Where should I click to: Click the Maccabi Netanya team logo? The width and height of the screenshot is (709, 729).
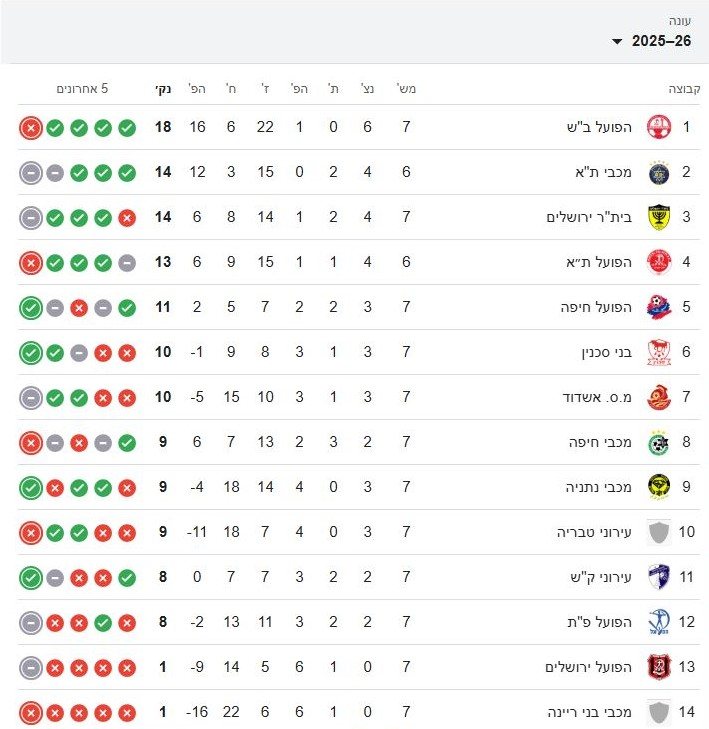(x=658, y=487)
